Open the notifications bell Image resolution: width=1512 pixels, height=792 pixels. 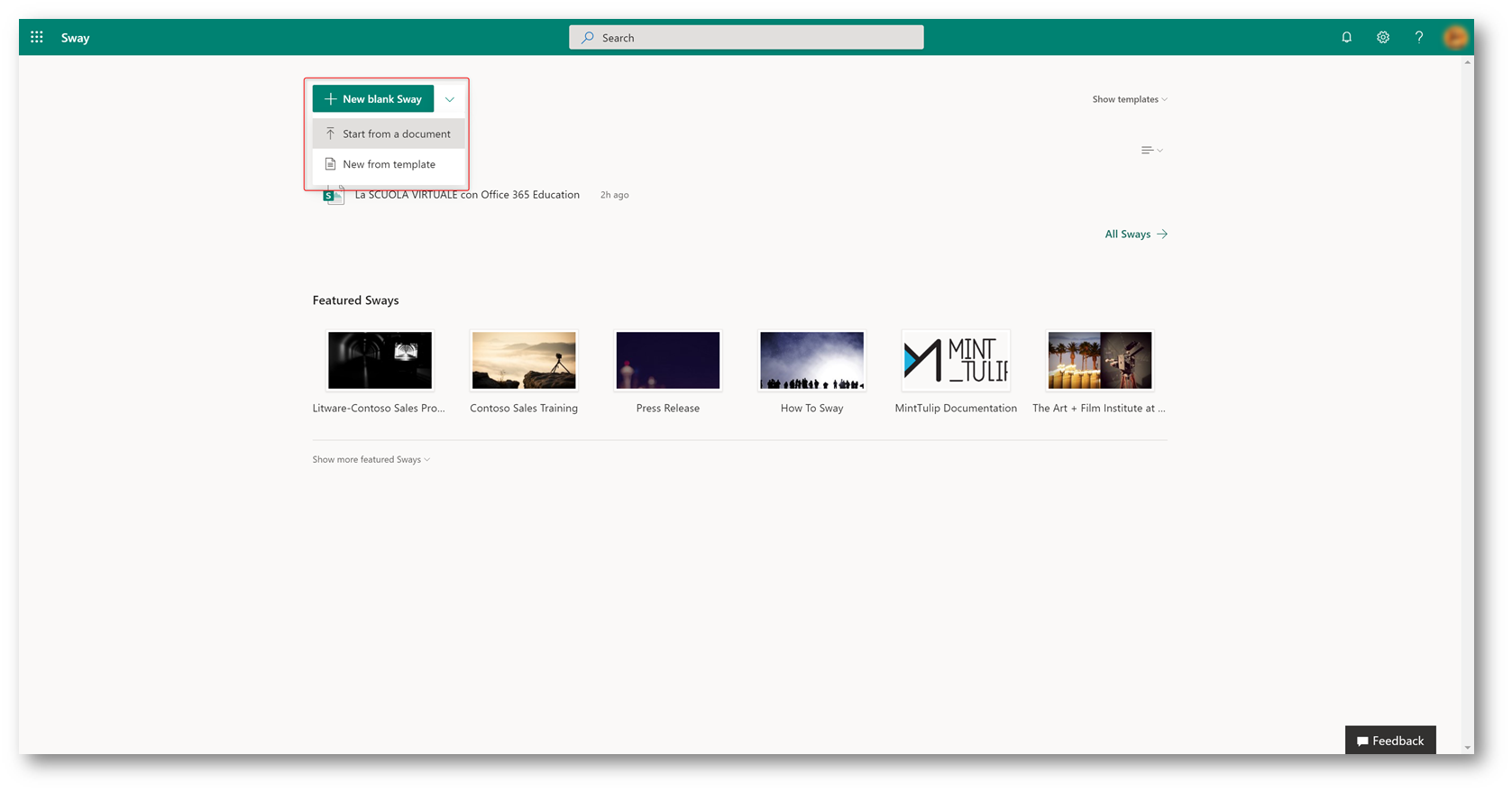[1346, 37]
